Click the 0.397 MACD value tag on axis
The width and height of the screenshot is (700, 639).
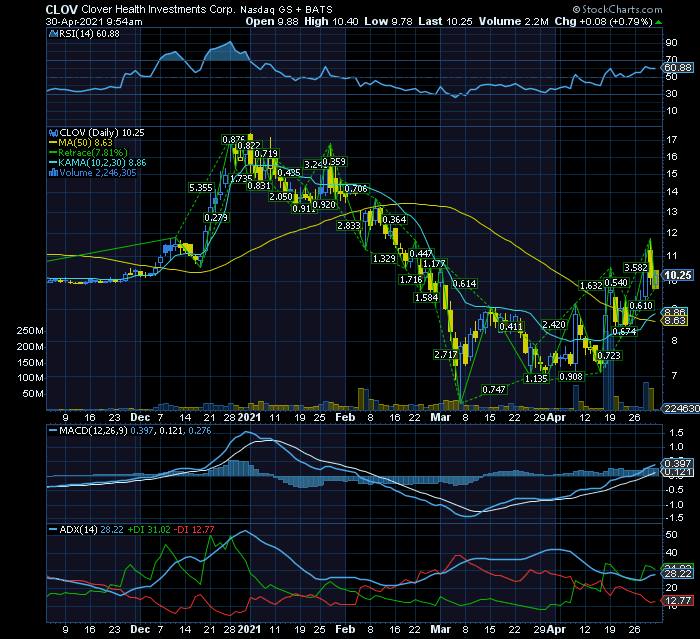tap(678, 463)
